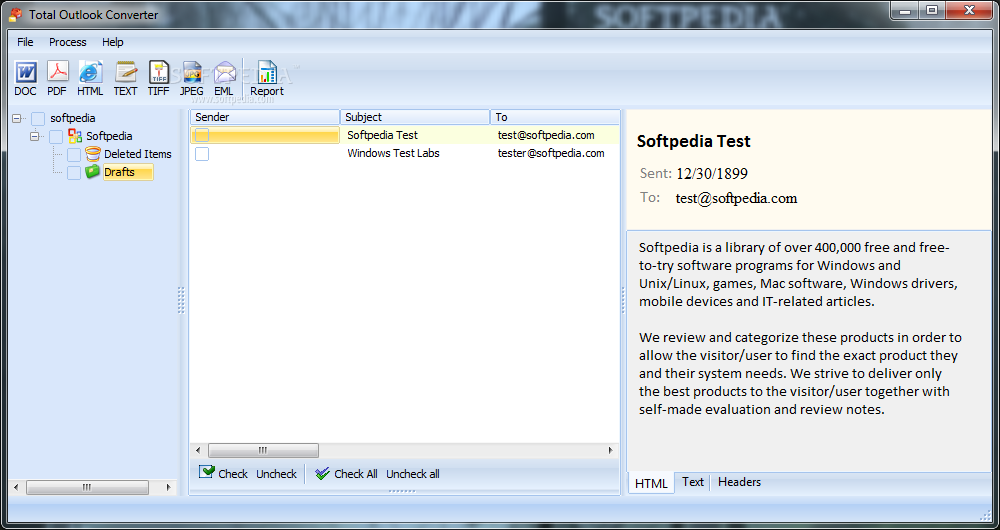Open the Process menu
The image size is (1000, 530).
click(x=68, y=42)
